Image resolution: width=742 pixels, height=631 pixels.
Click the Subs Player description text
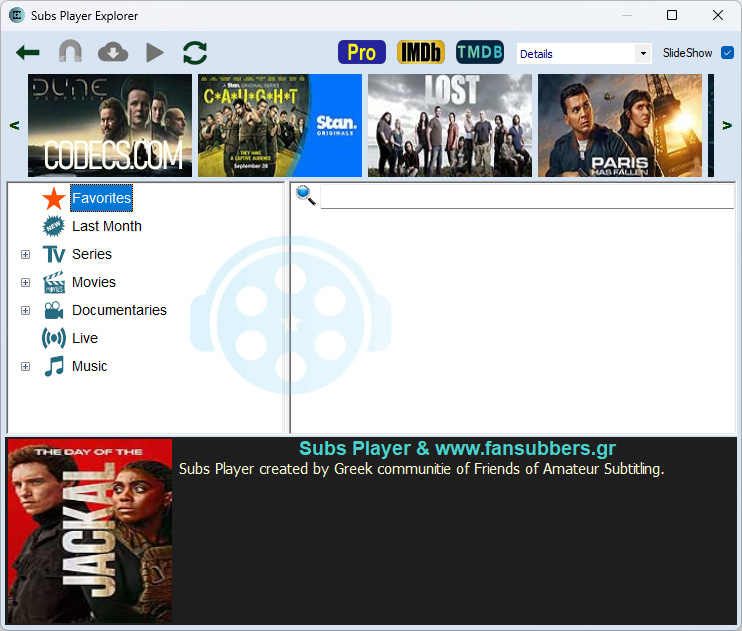(421, 469)
